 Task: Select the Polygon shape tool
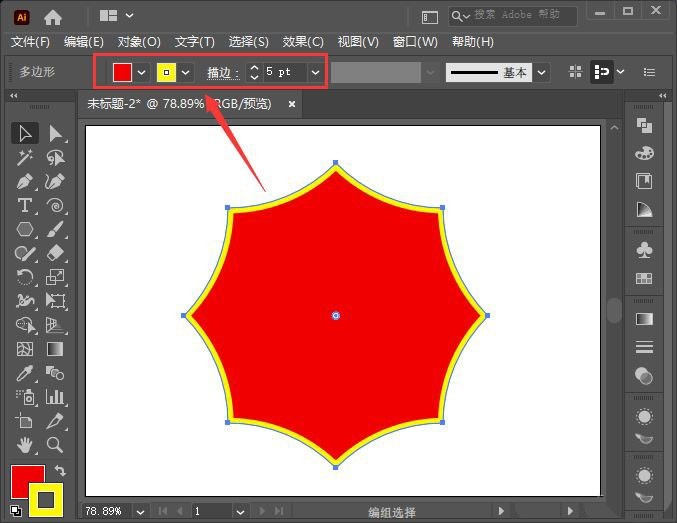click(25, 229)
